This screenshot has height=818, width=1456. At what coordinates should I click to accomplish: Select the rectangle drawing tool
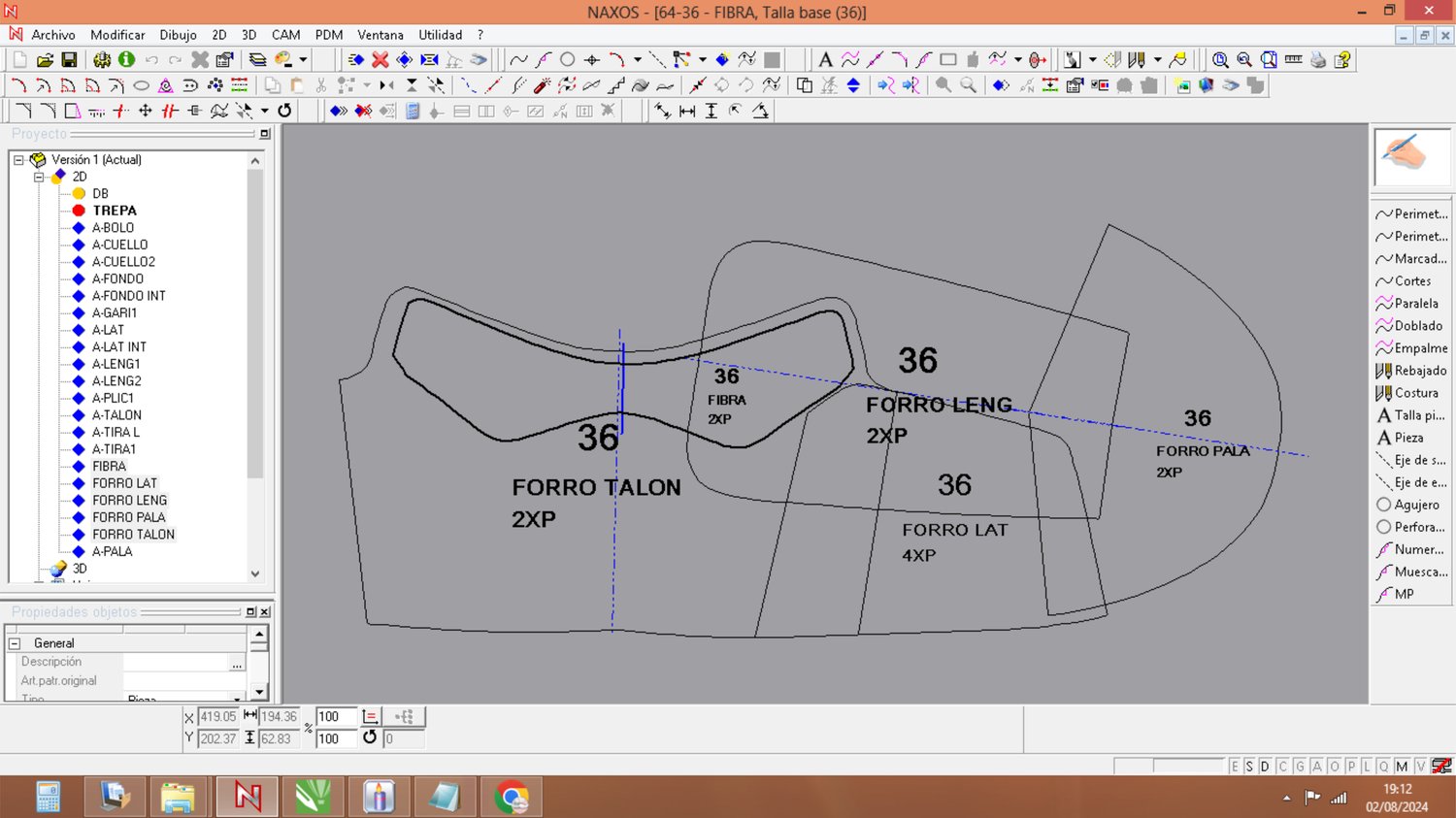point(948,60)
